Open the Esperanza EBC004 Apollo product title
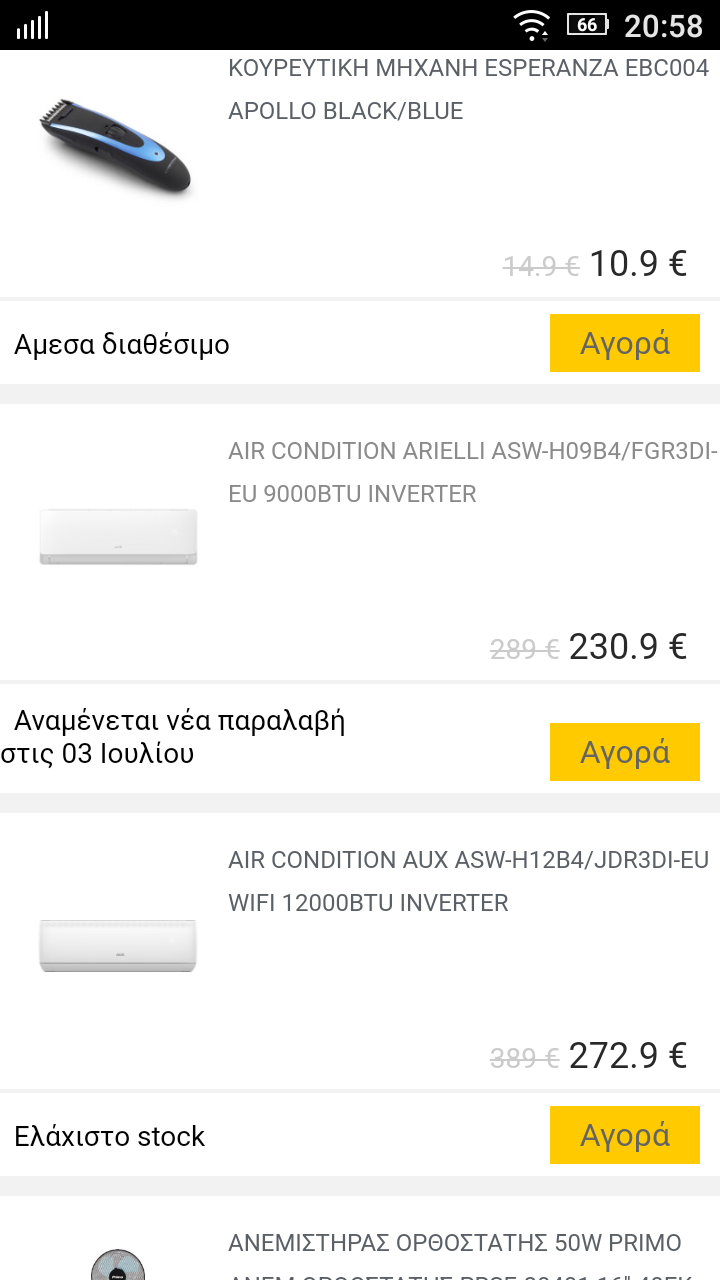Viewport: 720px width, 1280px height. point(468,90)
